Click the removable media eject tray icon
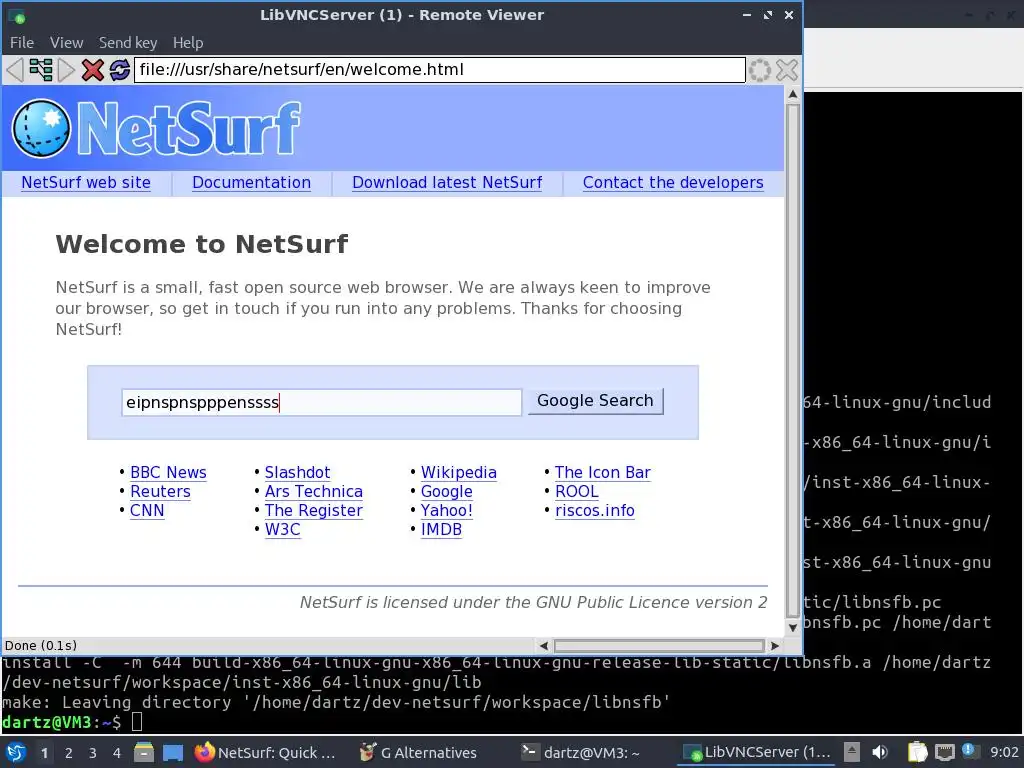The width and height of the screenshot is (1024, 768). click(x=852, y=752)
